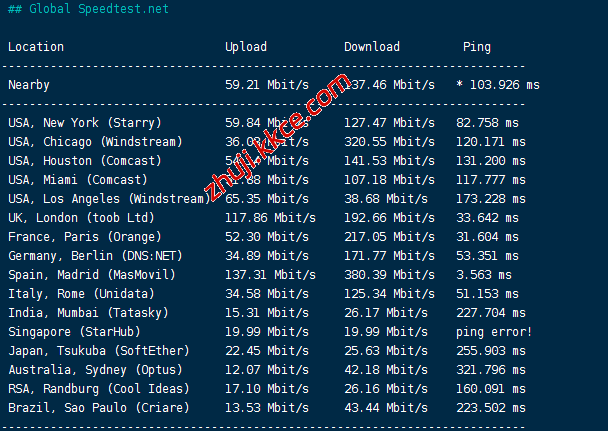Click the "## Global Speedtest.net" heading
Viewport: 608px width, 431px height.
tap(88, 9)
